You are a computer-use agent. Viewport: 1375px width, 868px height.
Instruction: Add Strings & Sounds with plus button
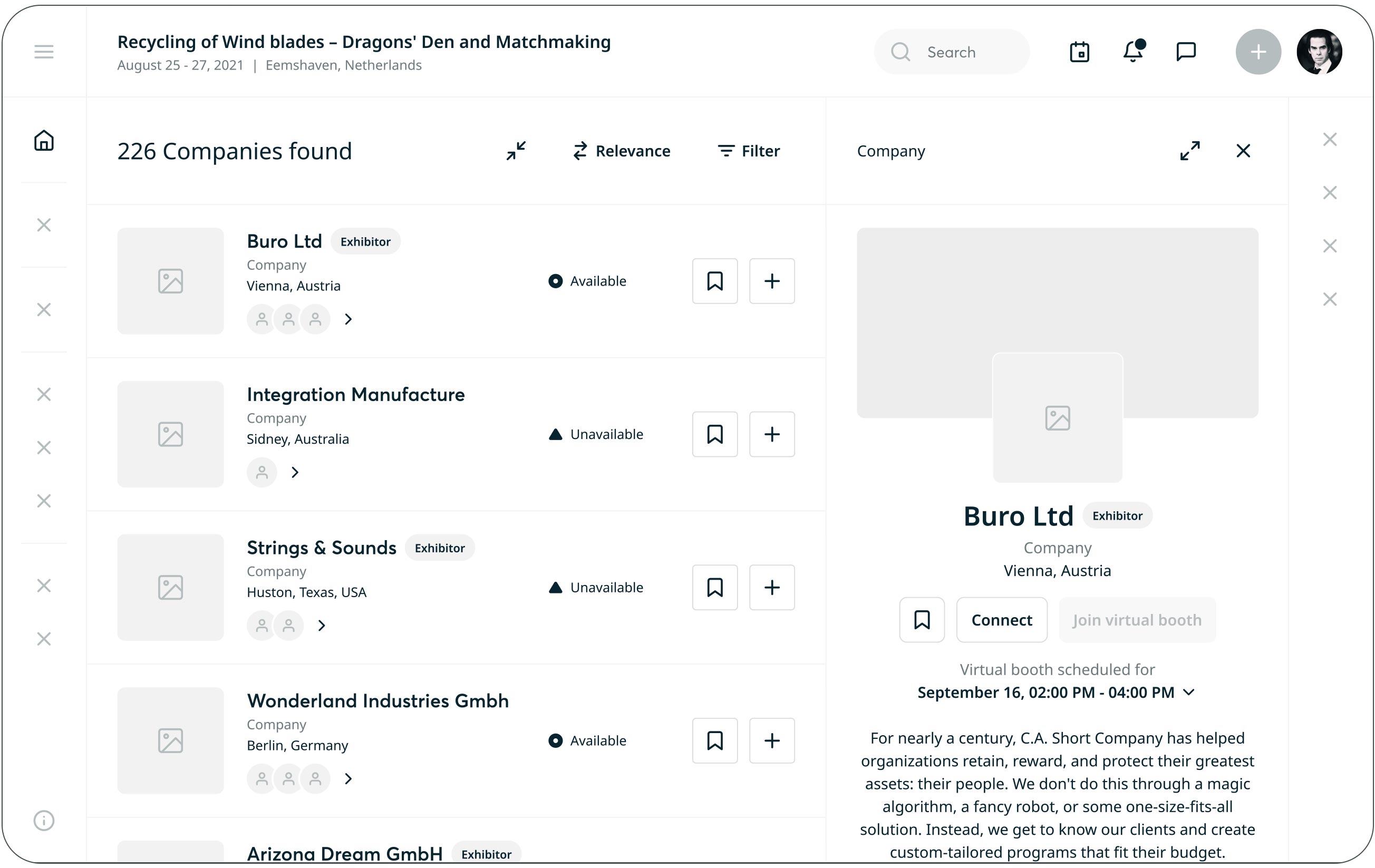[771, 587]
